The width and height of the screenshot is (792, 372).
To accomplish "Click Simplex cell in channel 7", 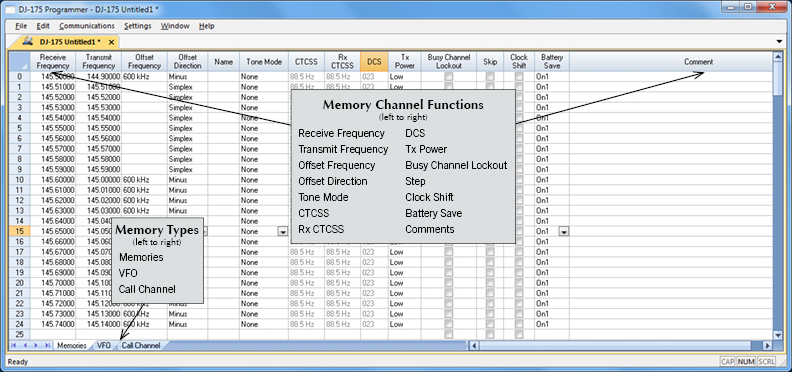I will 187,149.
